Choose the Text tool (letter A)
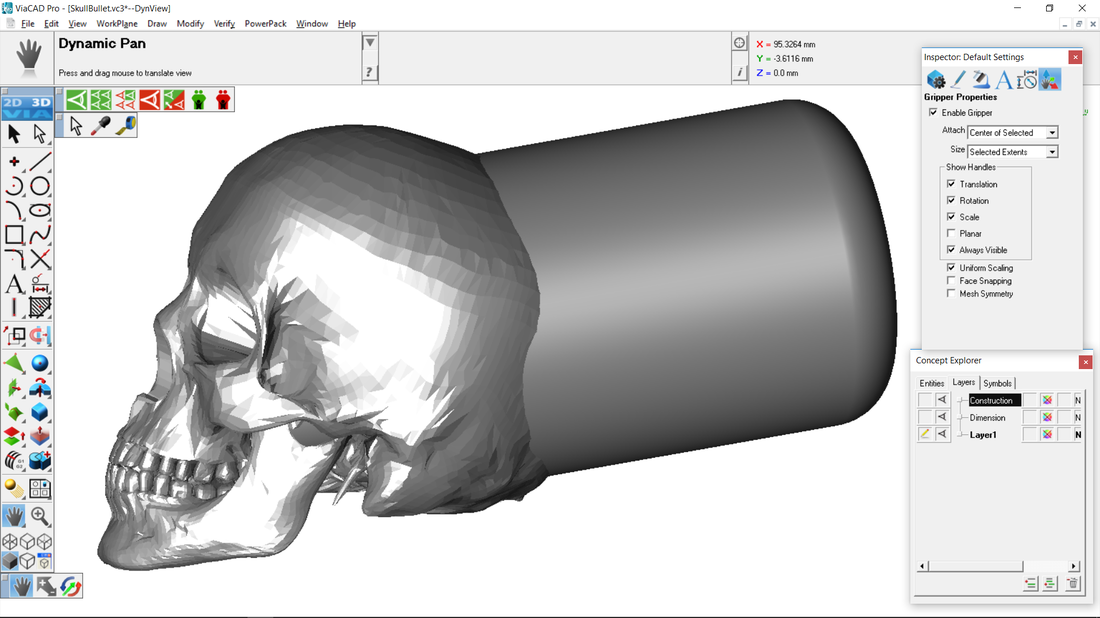The image size is (1100, 618). point(14,284)
